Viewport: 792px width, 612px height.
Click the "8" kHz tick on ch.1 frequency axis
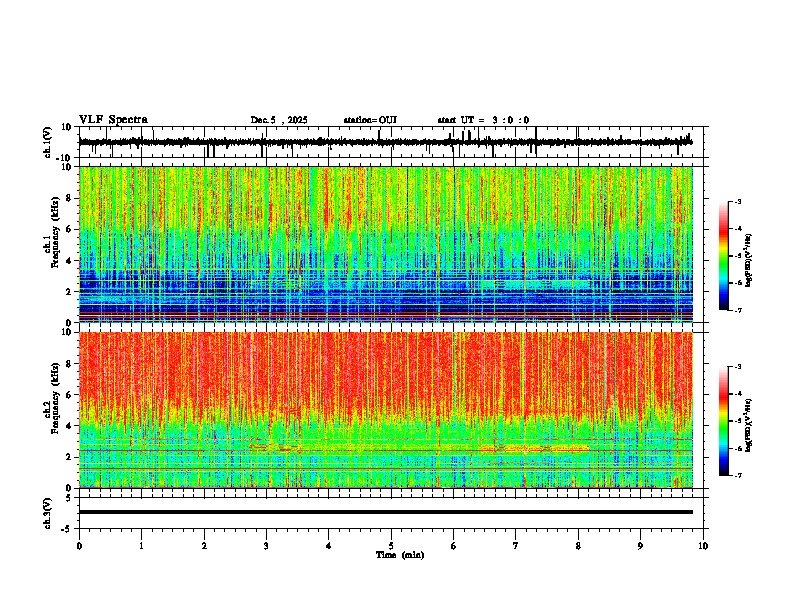tap(70, 198)
